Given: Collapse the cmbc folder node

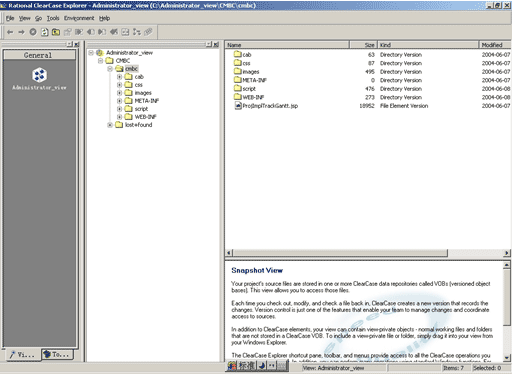Looking at the screenshot, I should 110,69.
